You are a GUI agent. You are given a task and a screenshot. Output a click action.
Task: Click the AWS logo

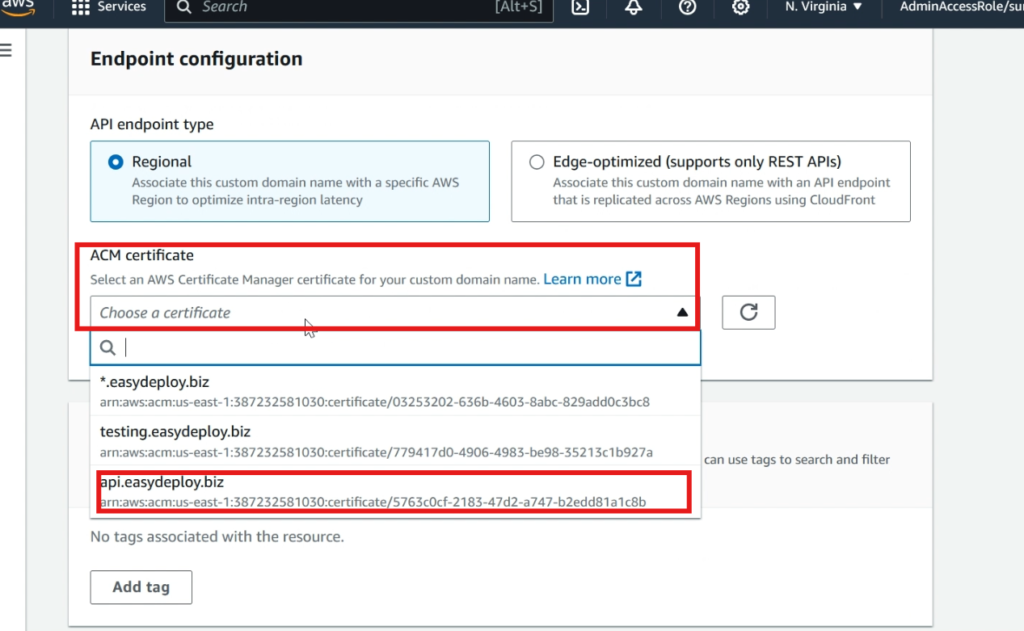coord(20,8)
